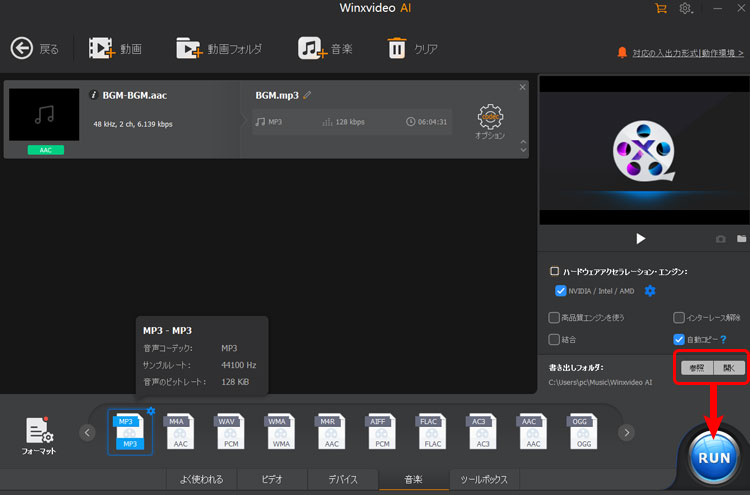
Task: Go back with the 戻る arrow icon
Action: (x=22, y=48)
